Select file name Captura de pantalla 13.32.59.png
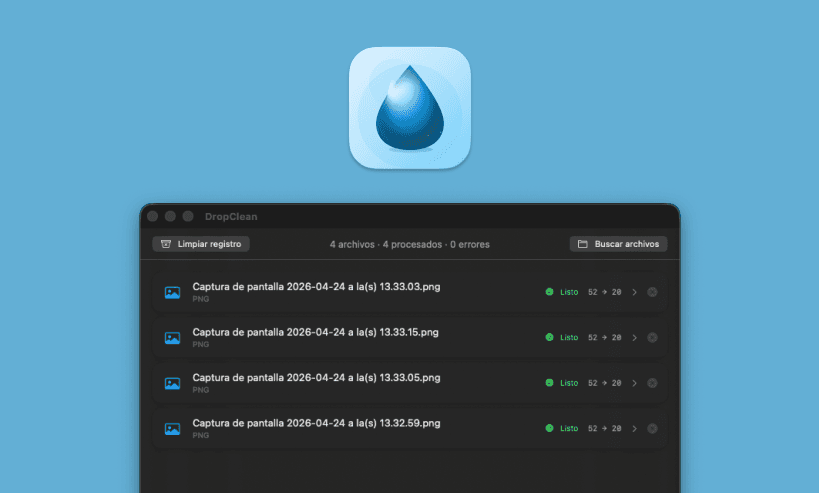This screenshot has width=819, height=493. [316, 423]
